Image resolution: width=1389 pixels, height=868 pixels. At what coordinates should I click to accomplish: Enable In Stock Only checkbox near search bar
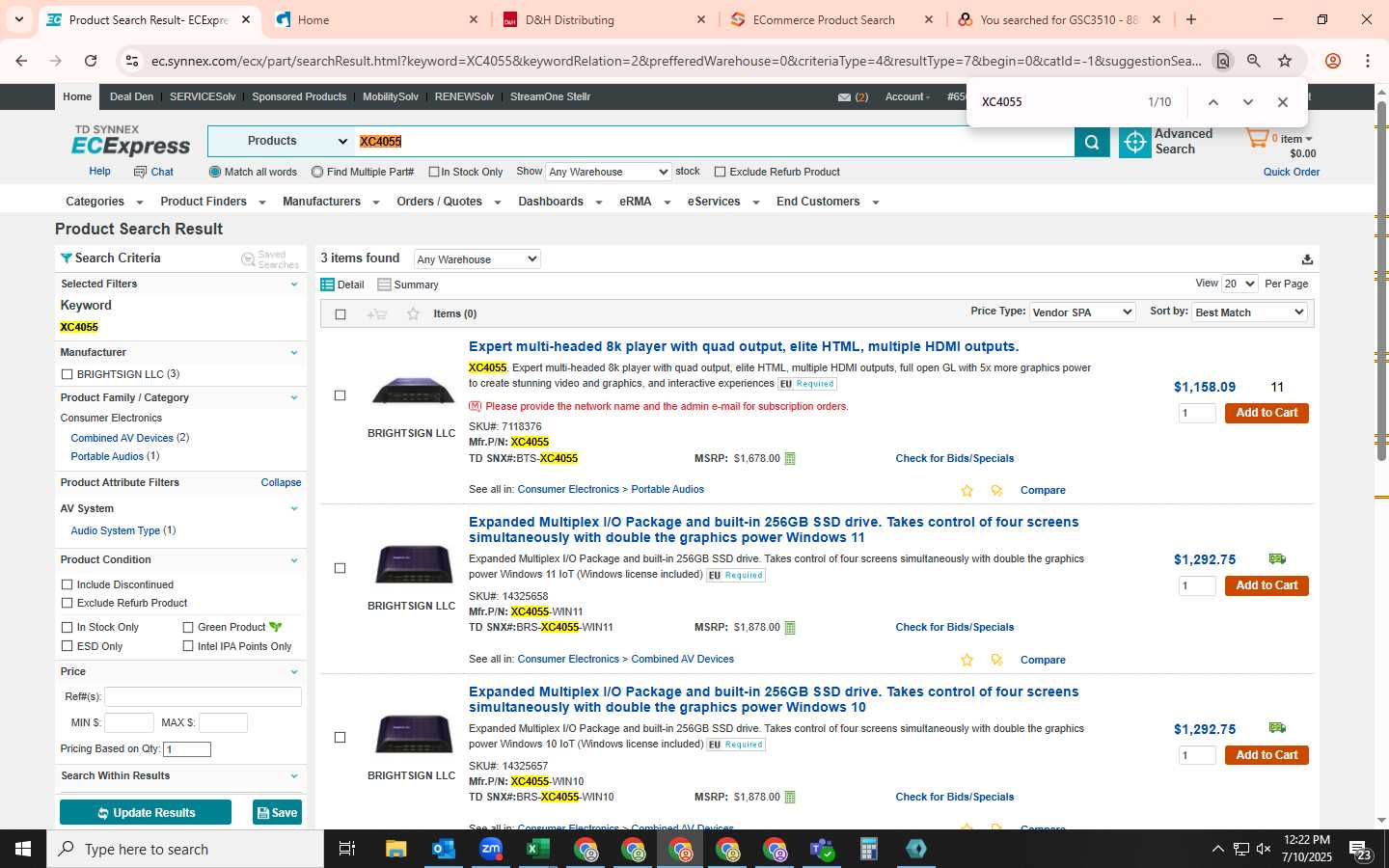click(x=434, y=173)
